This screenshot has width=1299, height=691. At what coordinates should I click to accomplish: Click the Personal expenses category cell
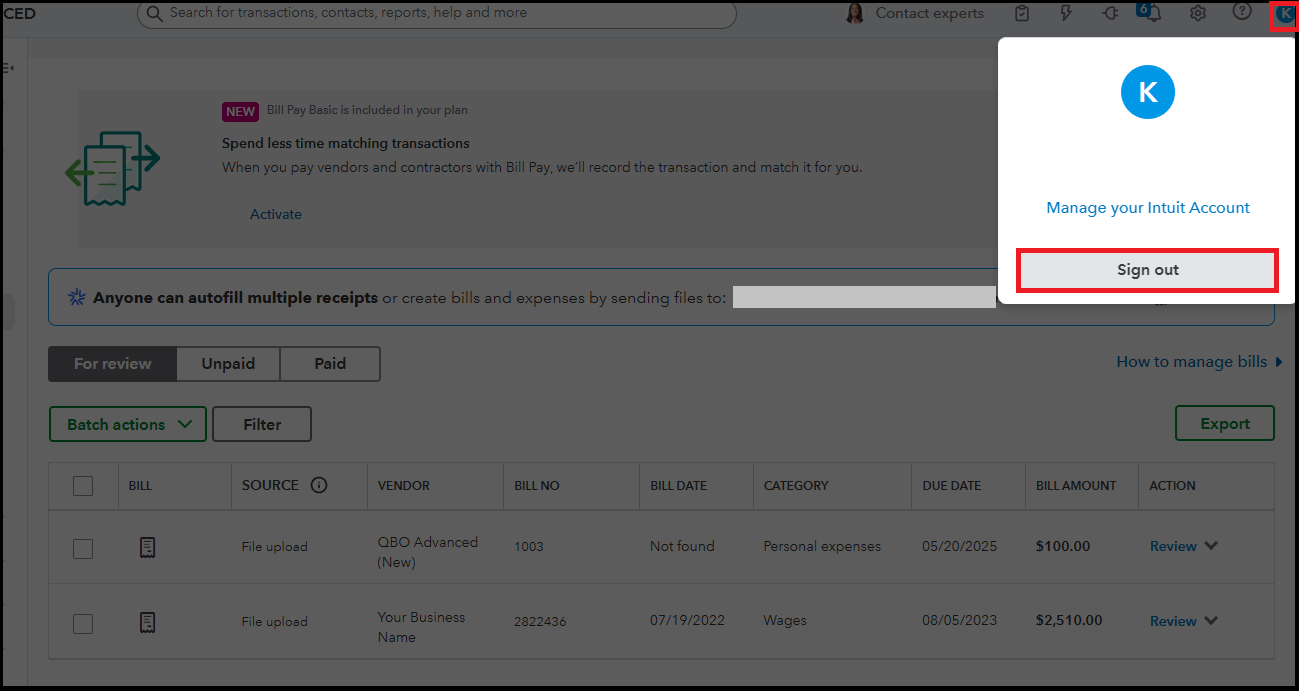822,547
